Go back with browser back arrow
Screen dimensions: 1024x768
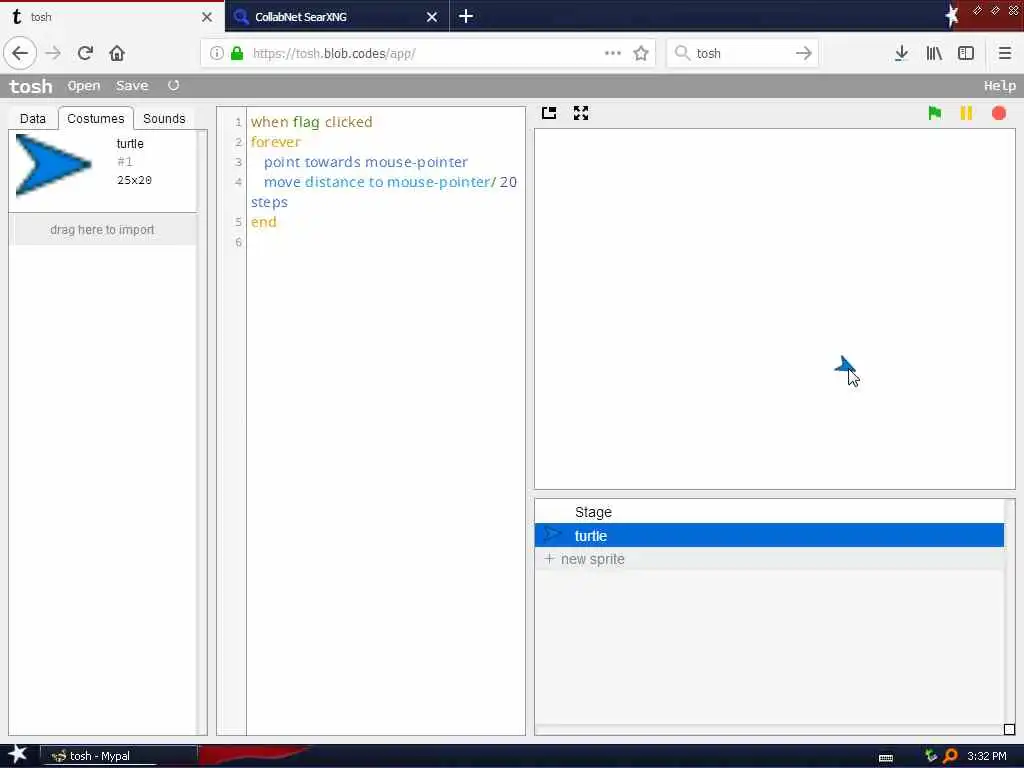(20, 53)
